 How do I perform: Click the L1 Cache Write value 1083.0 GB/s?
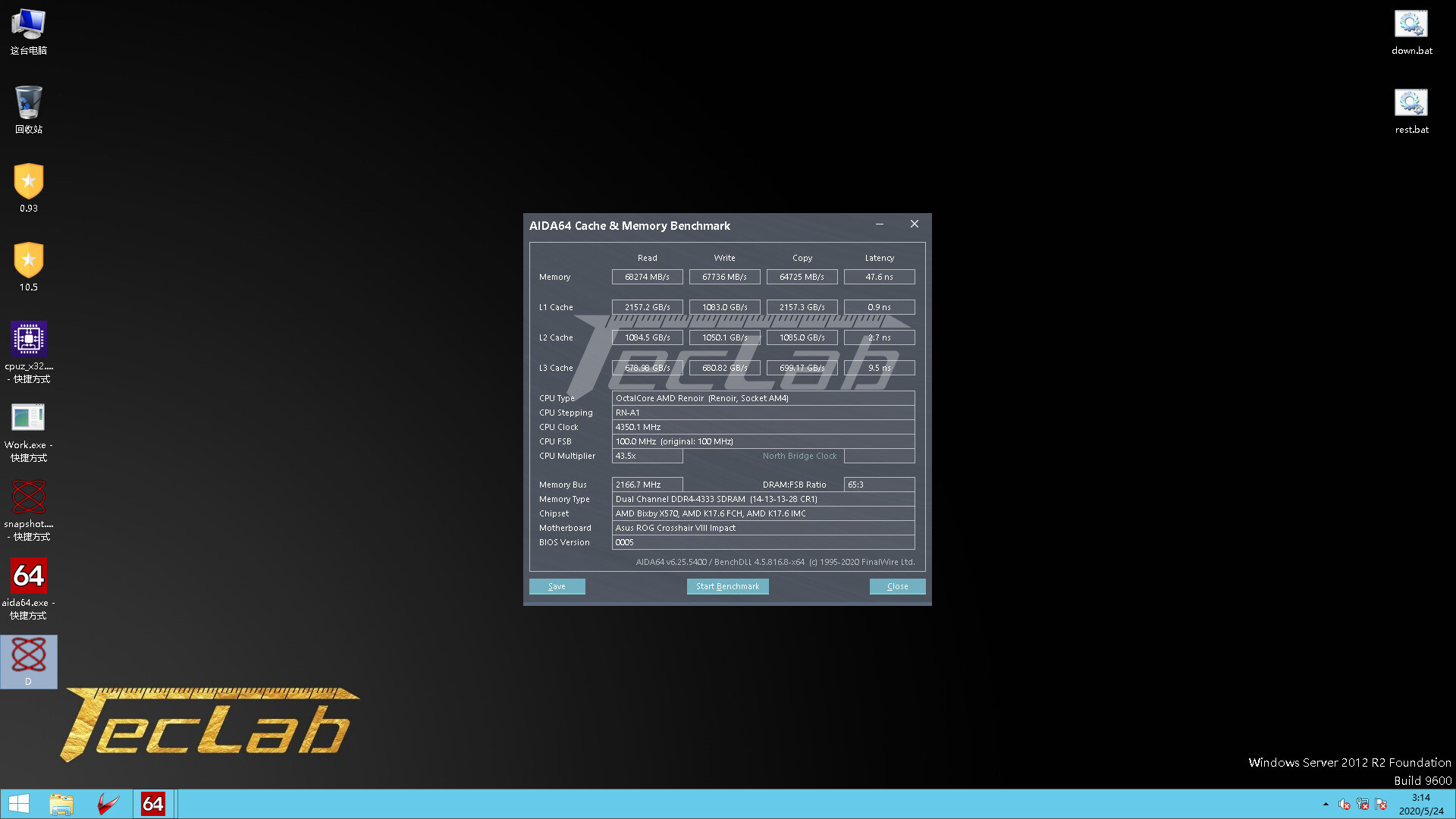[x=724, y=307]
